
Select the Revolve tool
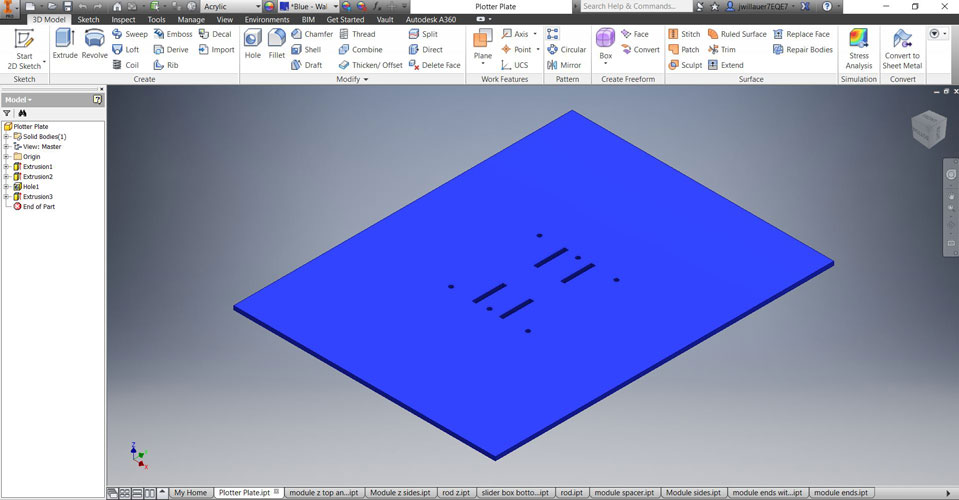(94, 43)
